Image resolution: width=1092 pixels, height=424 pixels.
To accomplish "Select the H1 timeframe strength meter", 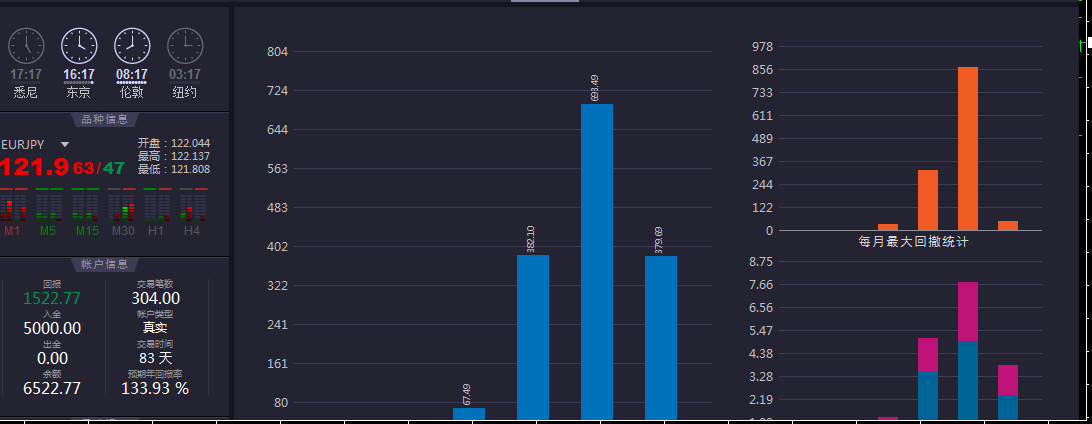I will 158,213.
